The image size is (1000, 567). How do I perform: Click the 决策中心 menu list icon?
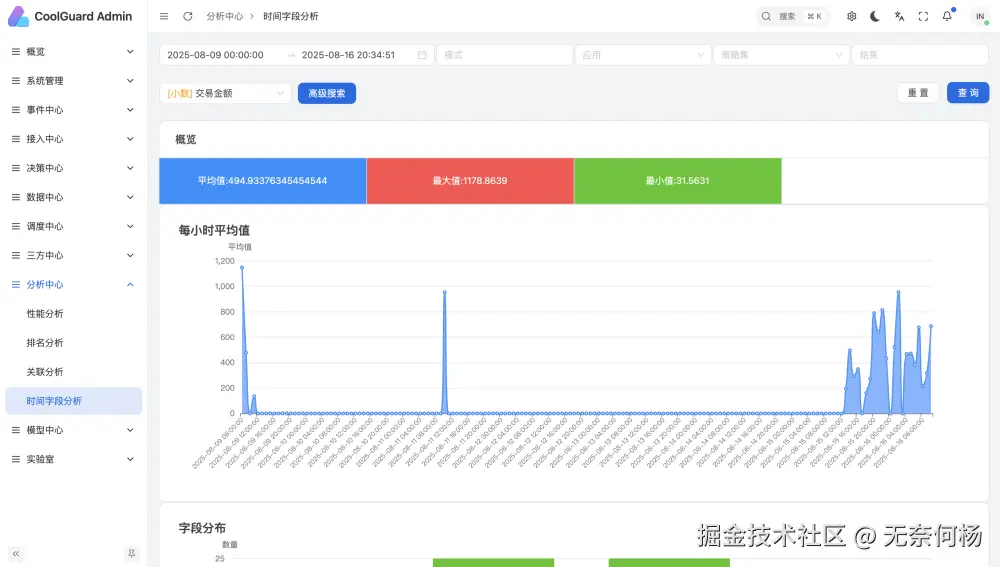16,168
